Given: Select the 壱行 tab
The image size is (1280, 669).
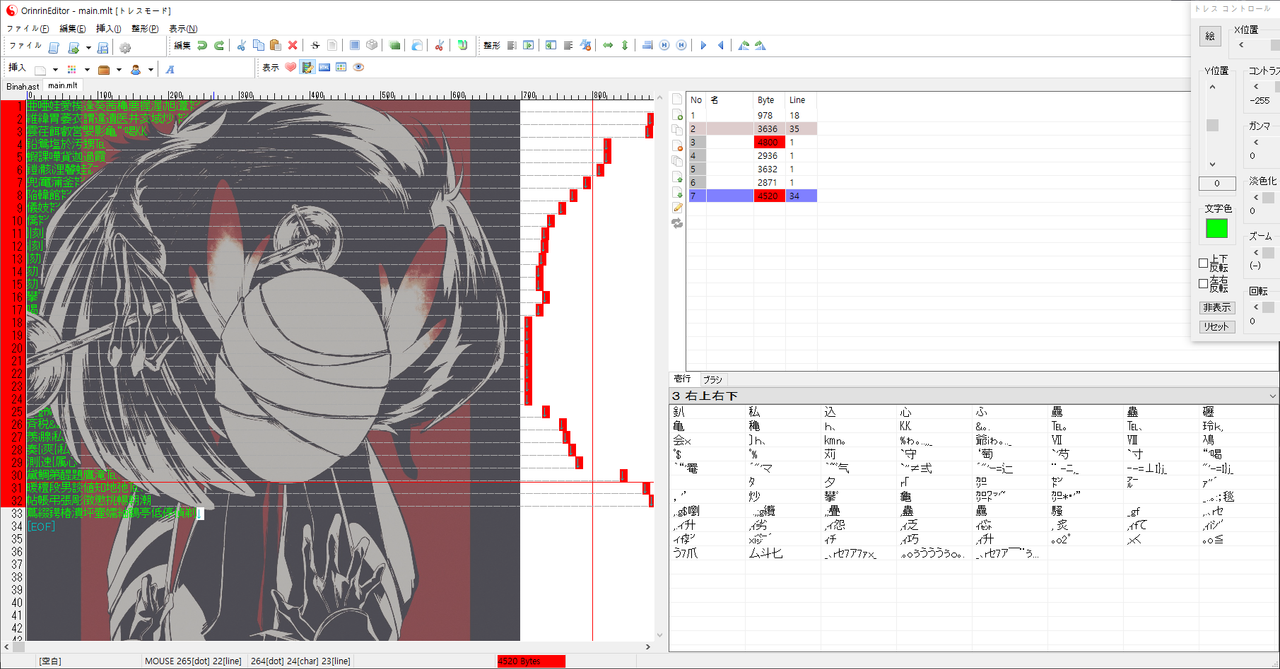Looking at the screenshot, I should point(683,379).
